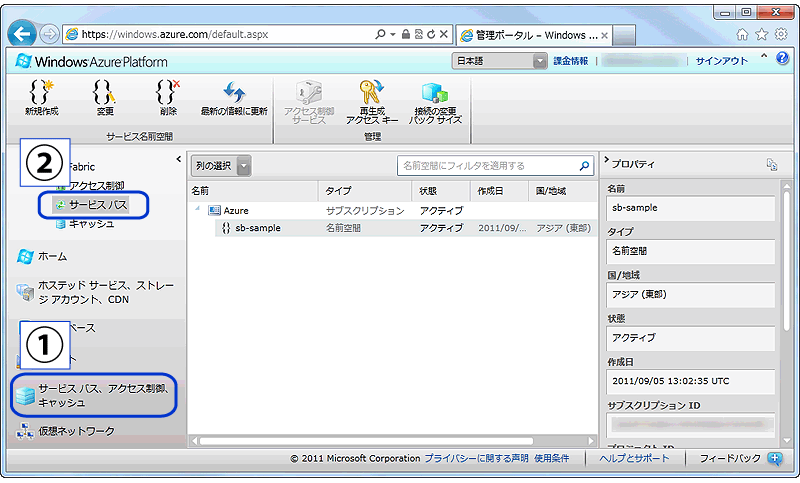Reload page with address bar refresh icon

coord(431,34)
